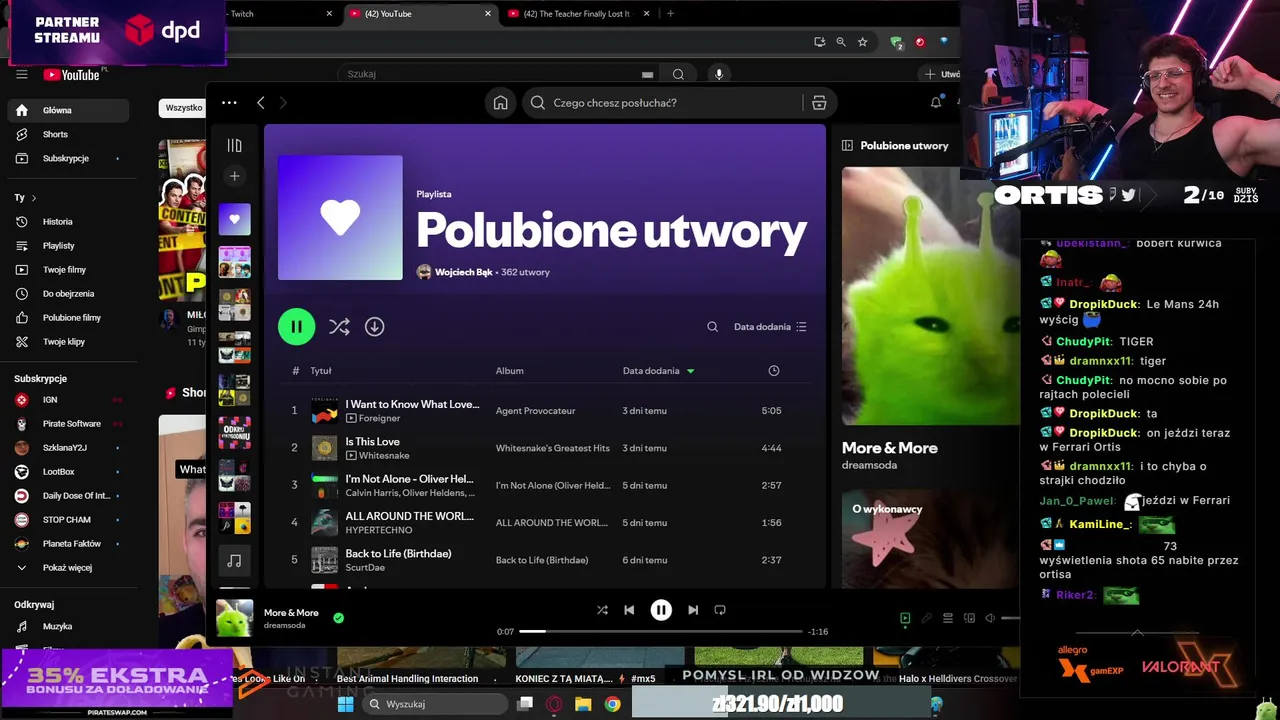The image size is (1280, 720).
Task: Mute Spotify volume speaker icon
Action: tap(990, 618)
